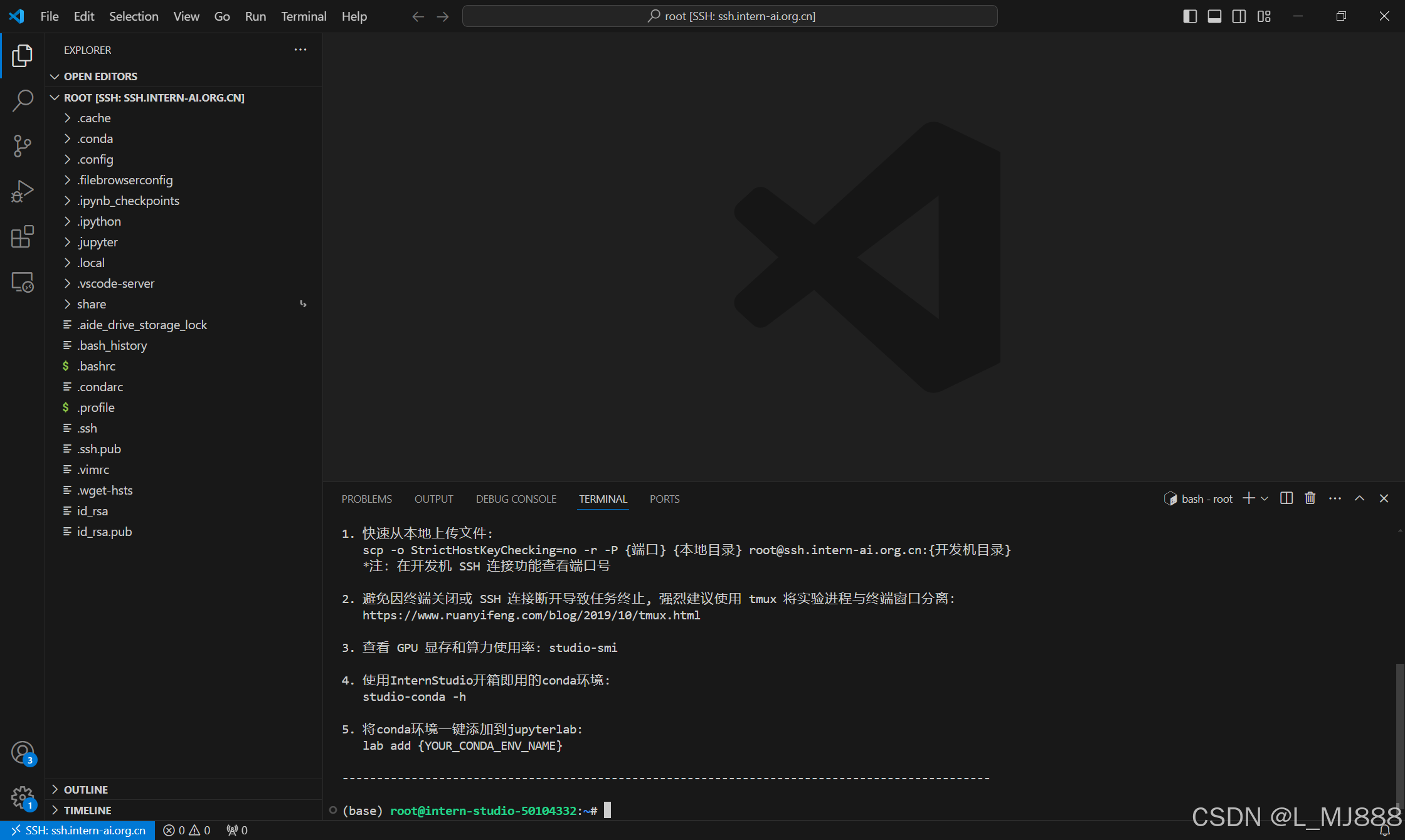Viewport: 1405px width, 840px height.
Task: Open the Extensions view
Action: pos(23,236)
